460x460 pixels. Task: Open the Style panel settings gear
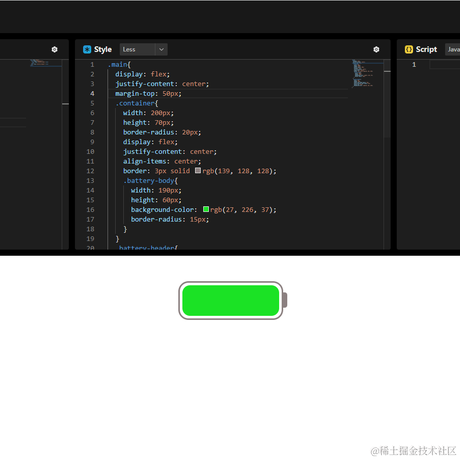point(376,49)
